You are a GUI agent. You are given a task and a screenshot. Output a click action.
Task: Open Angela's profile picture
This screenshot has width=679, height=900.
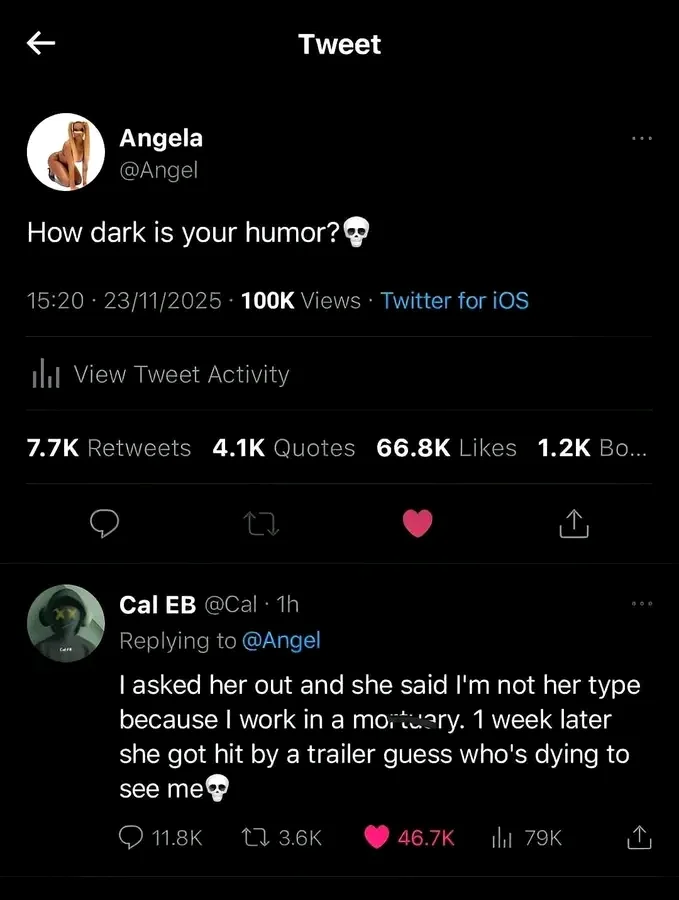[66, 152]
